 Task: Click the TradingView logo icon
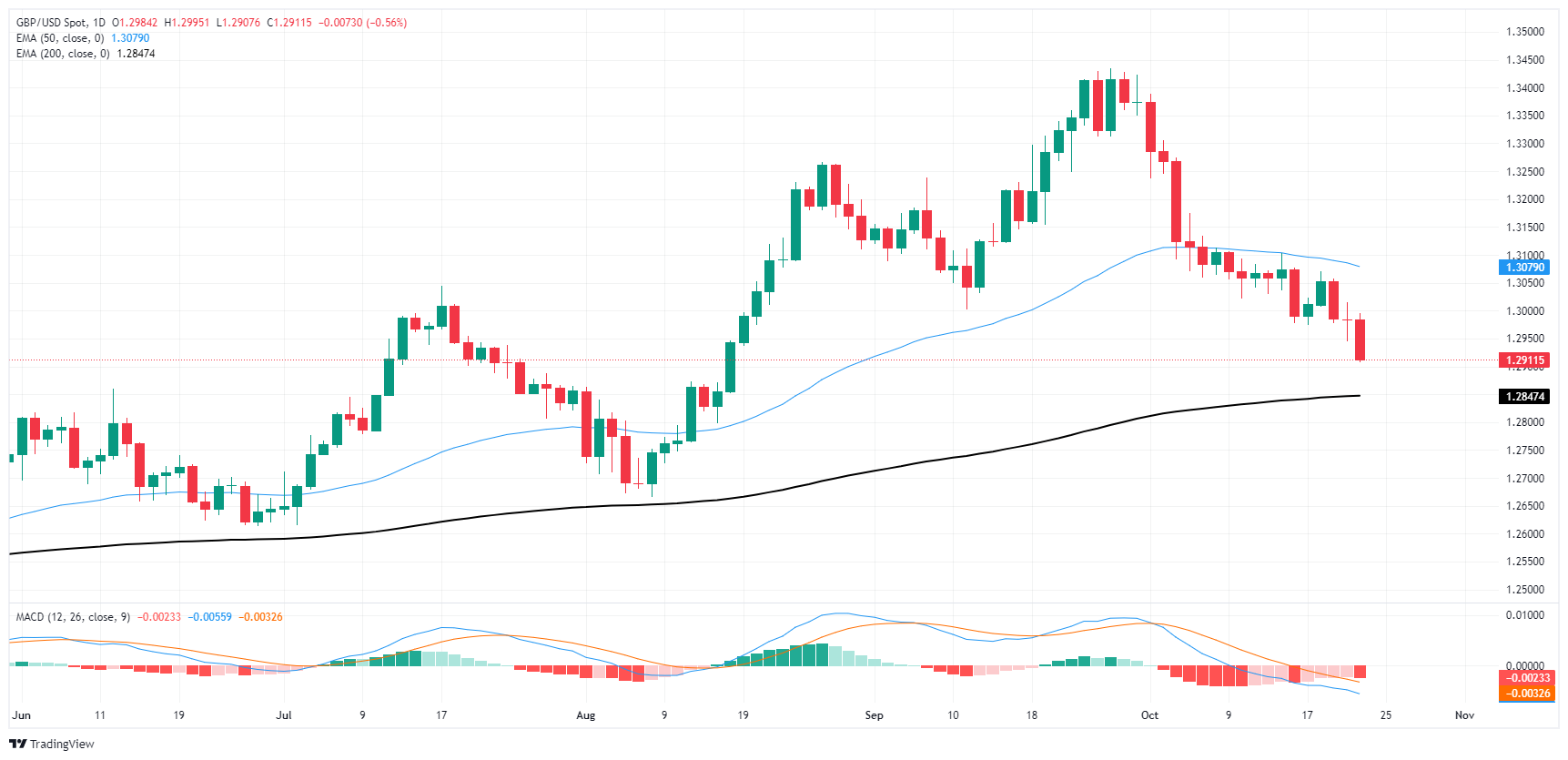tap(18, 744)
